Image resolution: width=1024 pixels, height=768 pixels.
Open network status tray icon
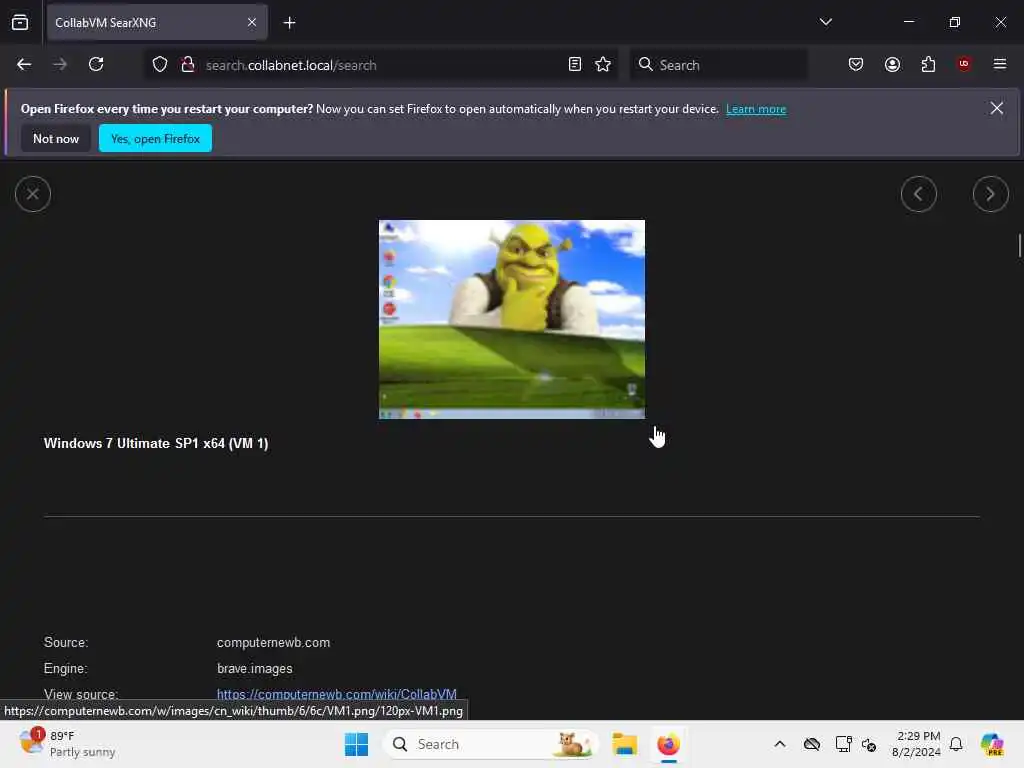tap(843, 744)
